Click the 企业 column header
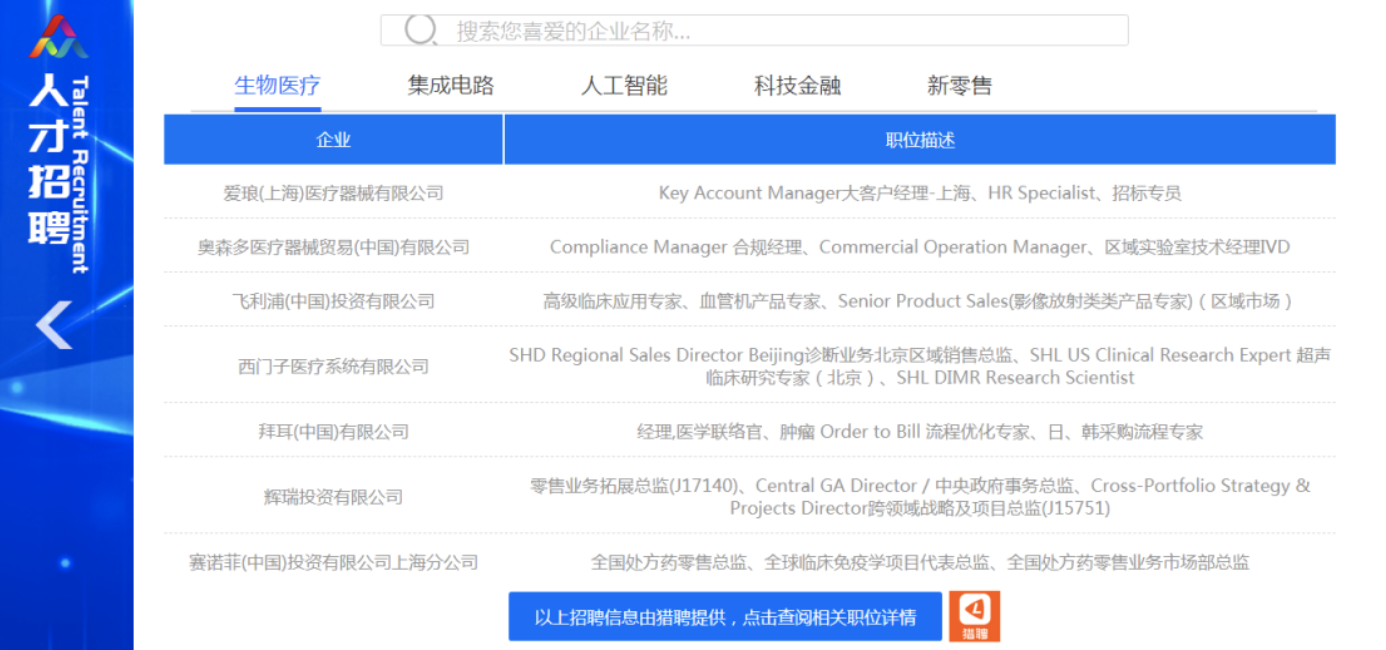The height and width of the screenshot is (650, 1386). tap(333, 140)
